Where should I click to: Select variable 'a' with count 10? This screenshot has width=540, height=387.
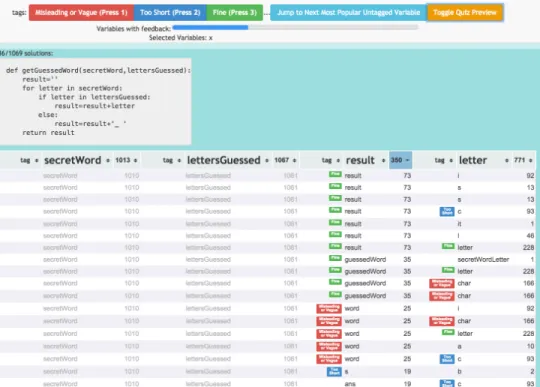[459, 346]
